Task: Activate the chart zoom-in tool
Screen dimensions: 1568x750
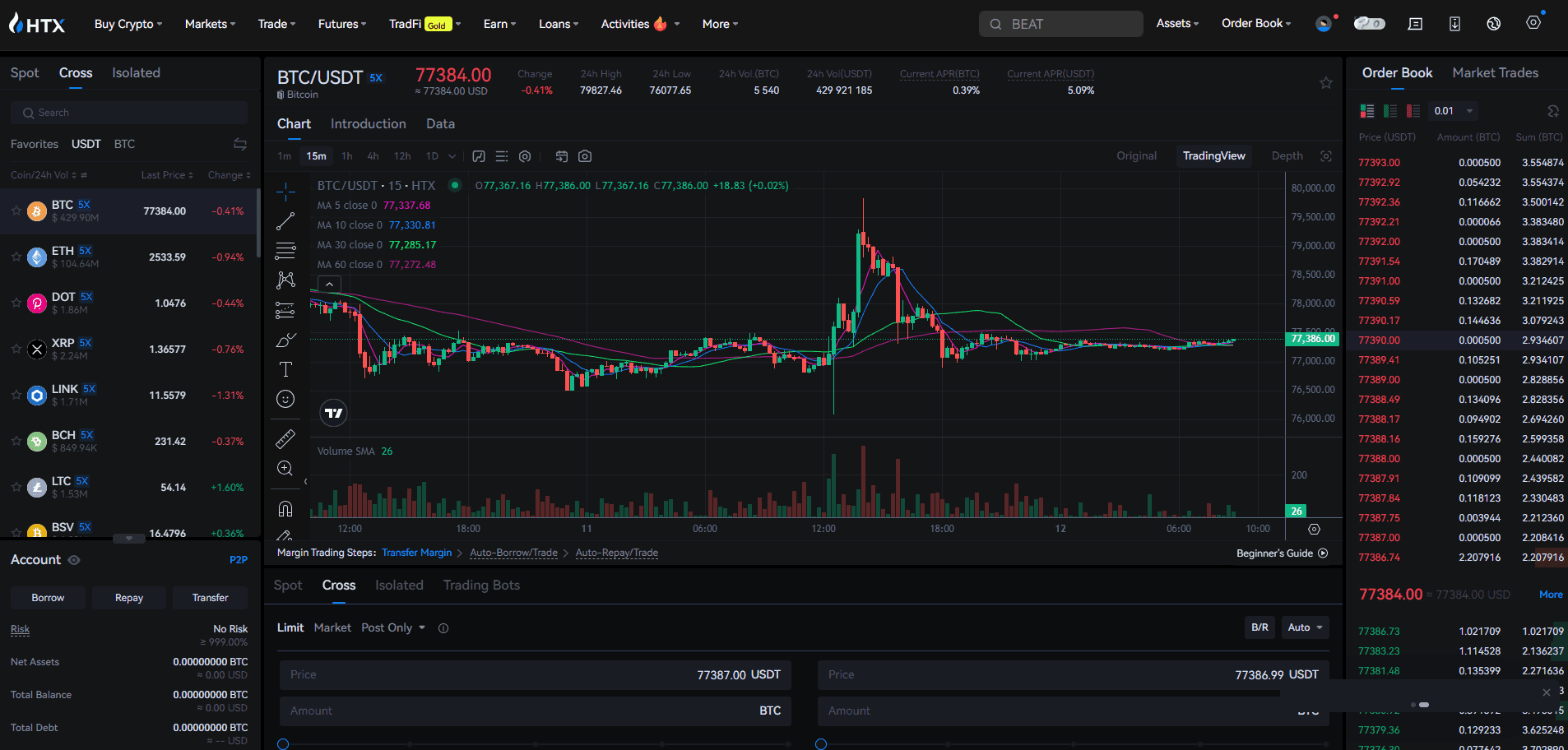Action: (x=285, y=469)
